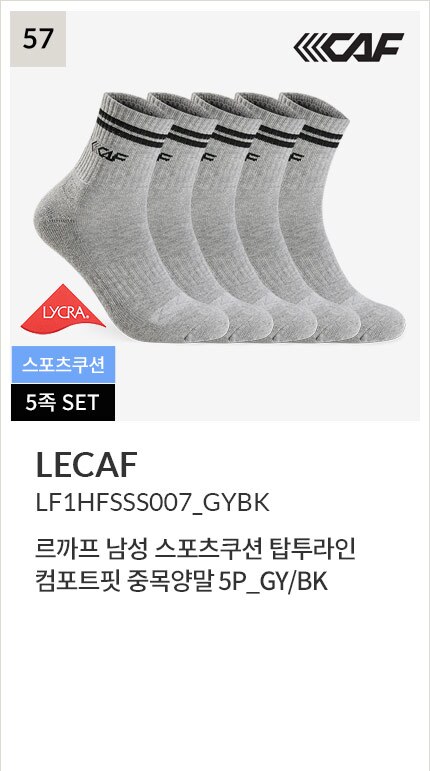430x771 pixels.
Task: Select the number 57 rank badge
Action: pyautogui.click(x=38, y=39)
